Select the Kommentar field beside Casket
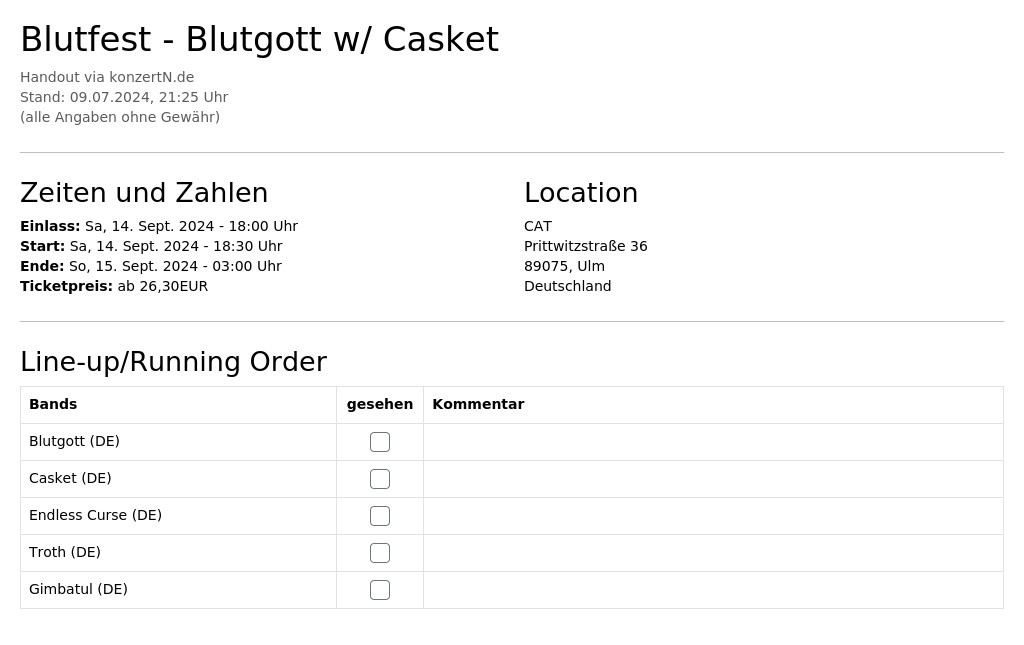 pyautogui.click(x=713, y=479)
